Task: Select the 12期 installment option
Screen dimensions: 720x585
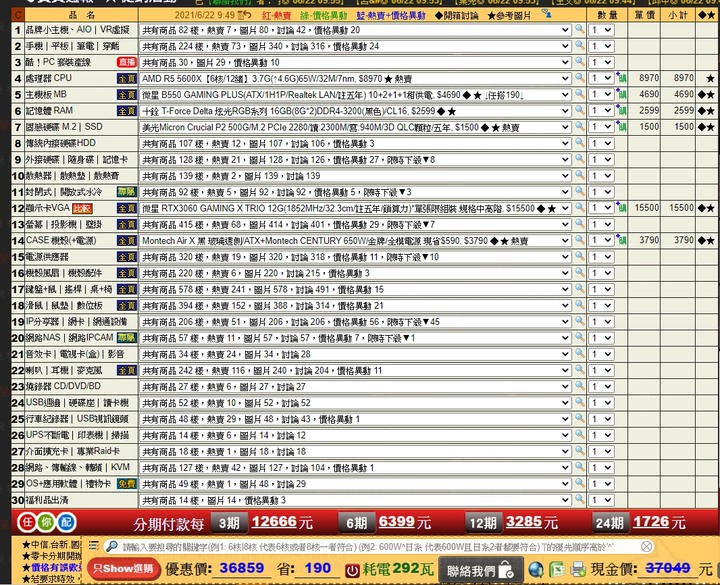Action: [x=483, y=523]
